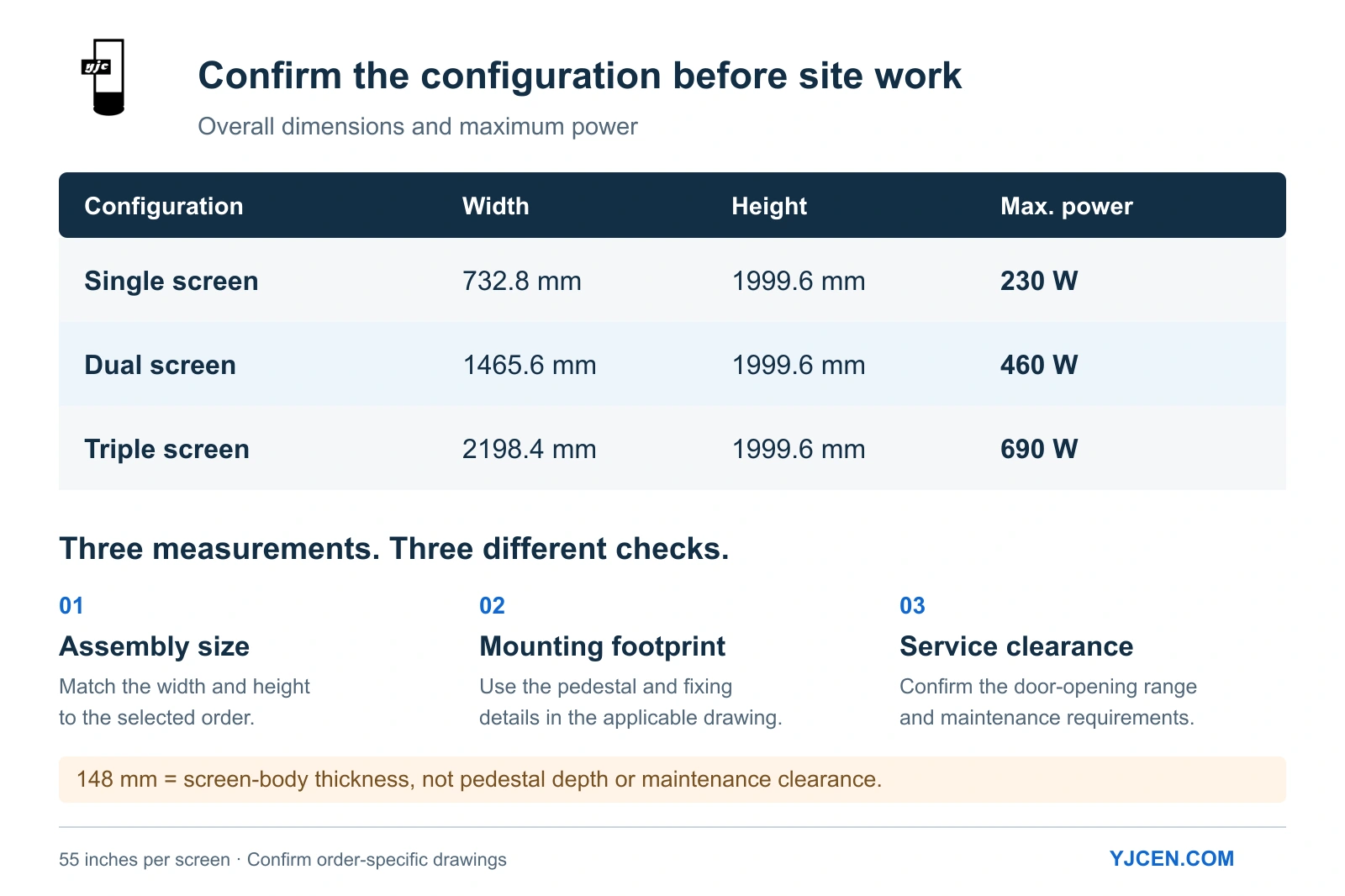The image size is (1345, 896).
Task: Click the step number 03
Action: click(x=912, y=605)
